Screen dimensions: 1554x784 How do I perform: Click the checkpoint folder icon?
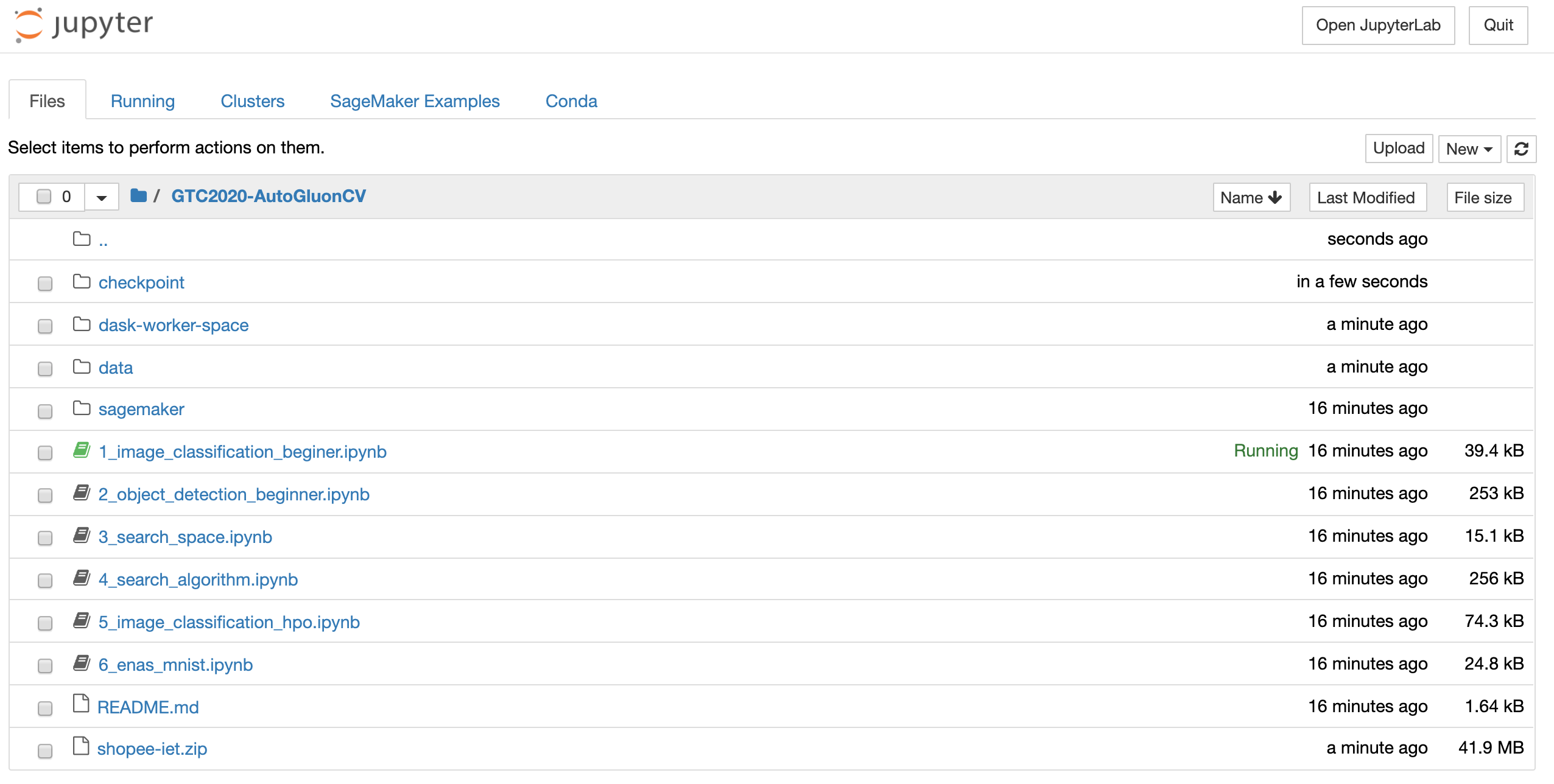pyautogui.click(x=82, y=282)
